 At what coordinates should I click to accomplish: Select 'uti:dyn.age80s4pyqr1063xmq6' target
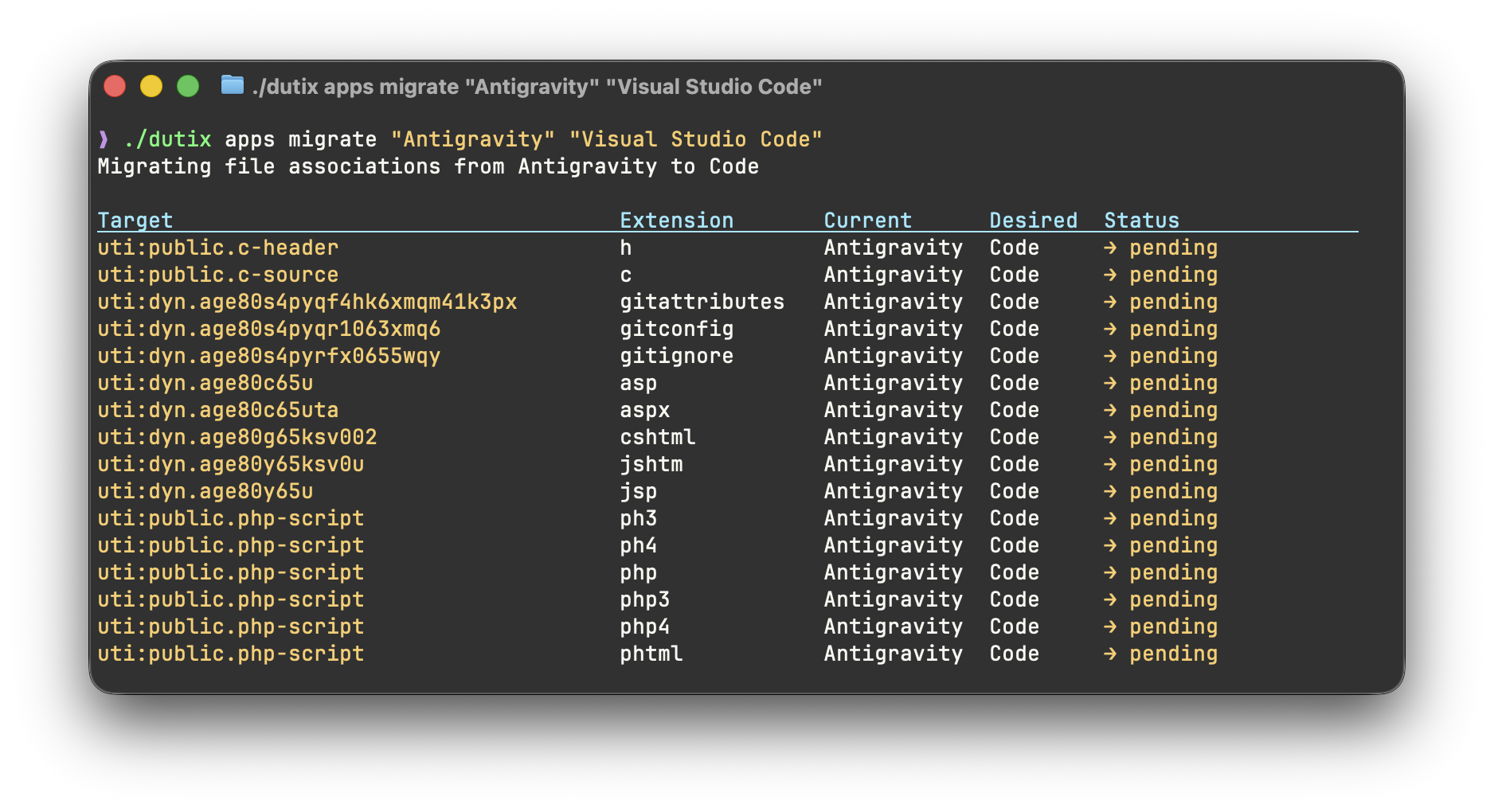click(269, 329)
